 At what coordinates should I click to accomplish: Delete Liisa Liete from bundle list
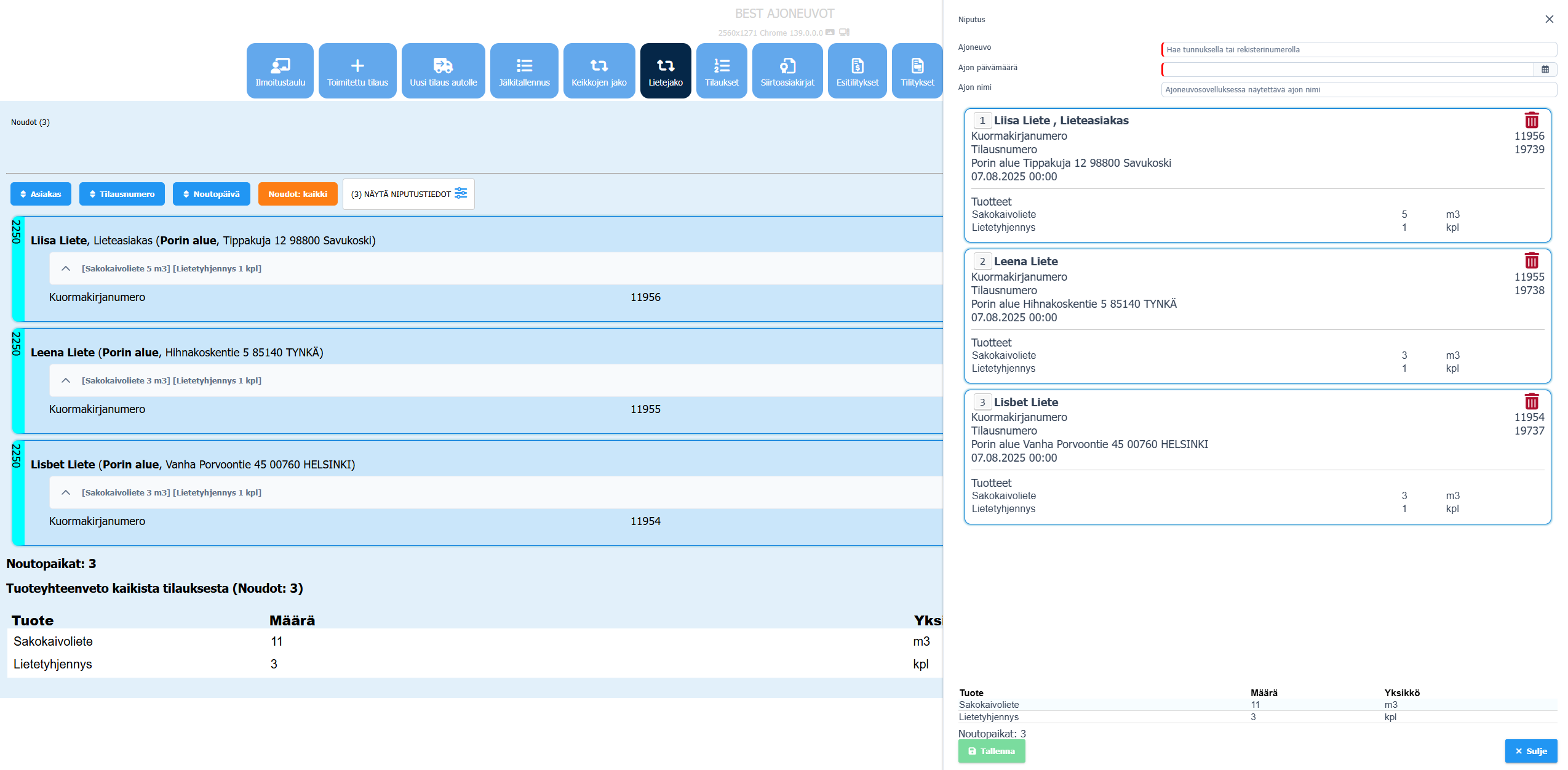coord(1531,120)
